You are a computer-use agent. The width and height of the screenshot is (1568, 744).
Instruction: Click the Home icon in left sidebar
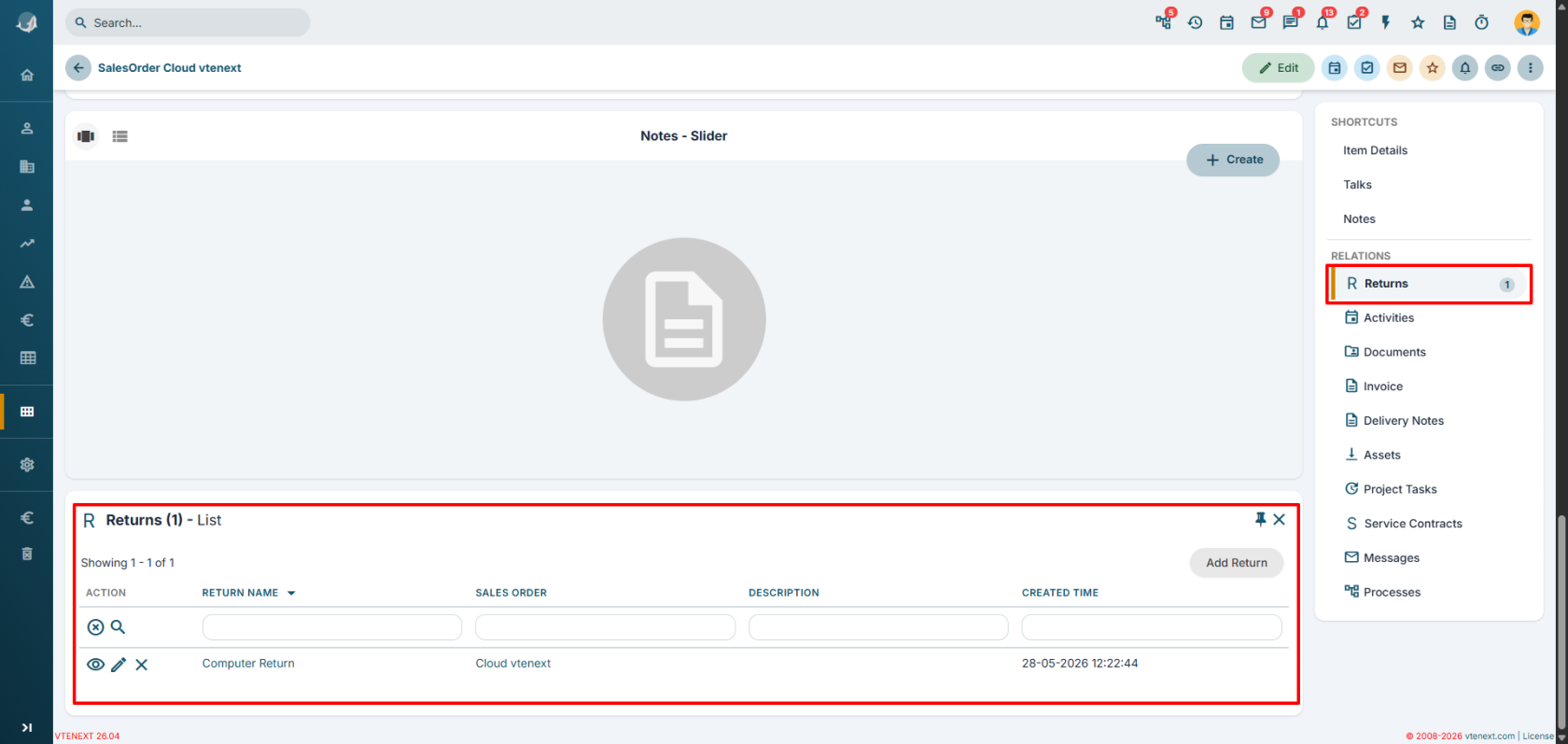click(27, 75)
